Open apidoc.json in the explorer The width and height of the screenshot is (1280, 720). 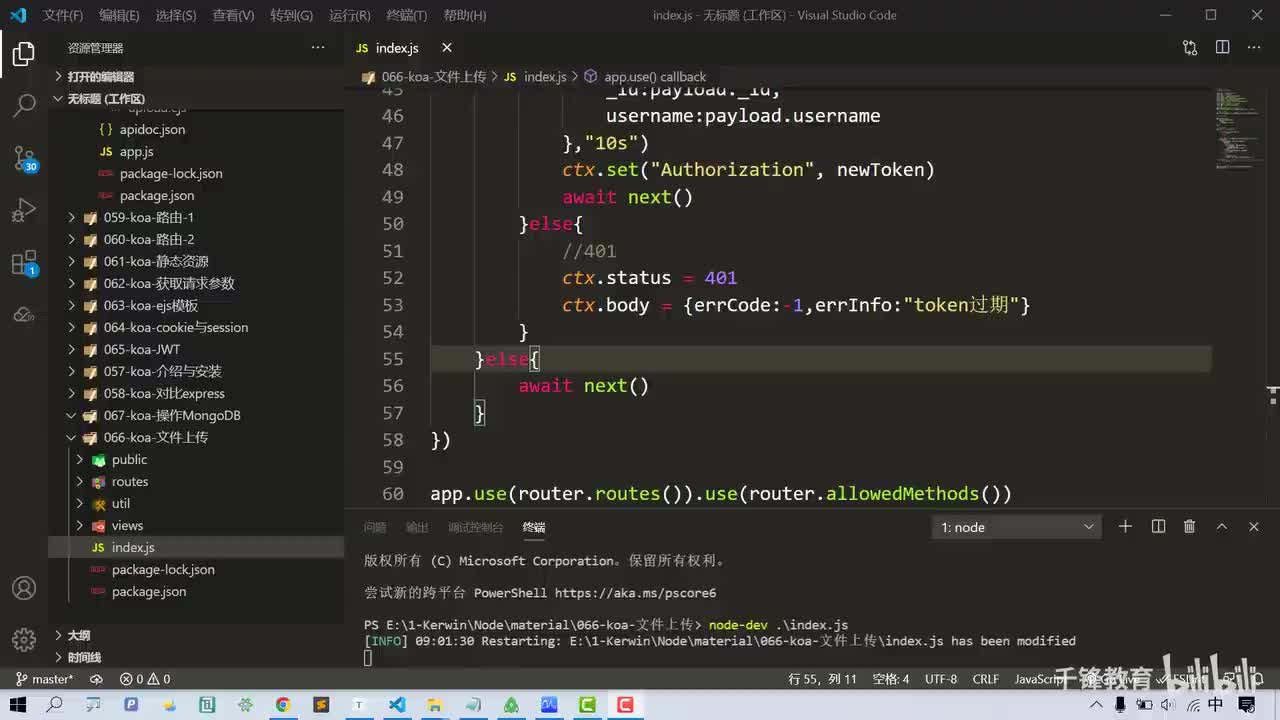click(x=152, y=129)
